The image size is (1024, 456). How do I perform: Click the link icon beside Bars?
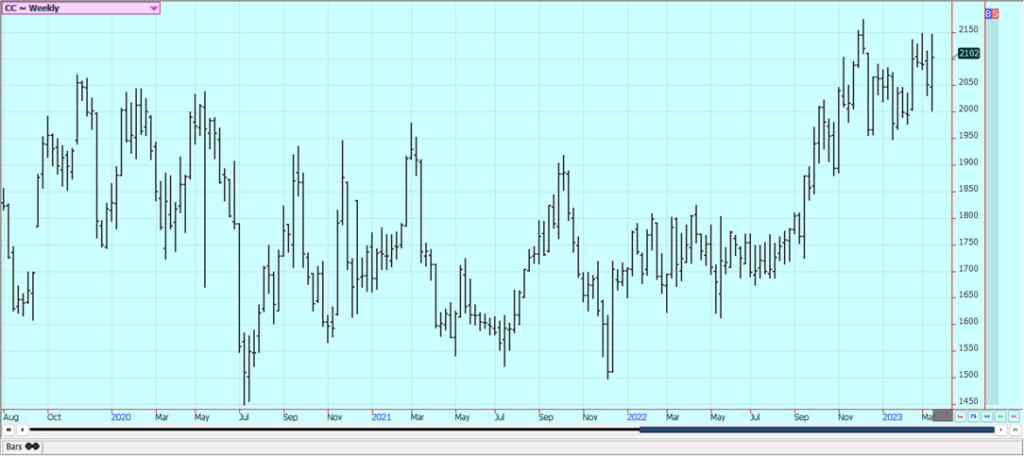[x=32, y=447]
